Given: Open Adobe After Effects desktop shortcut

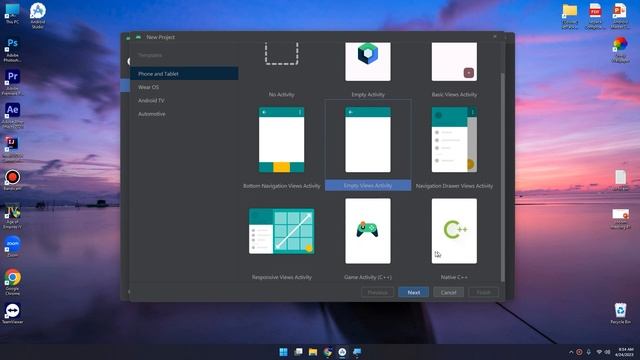Looking at the screenshot, I should pos(12,116).
